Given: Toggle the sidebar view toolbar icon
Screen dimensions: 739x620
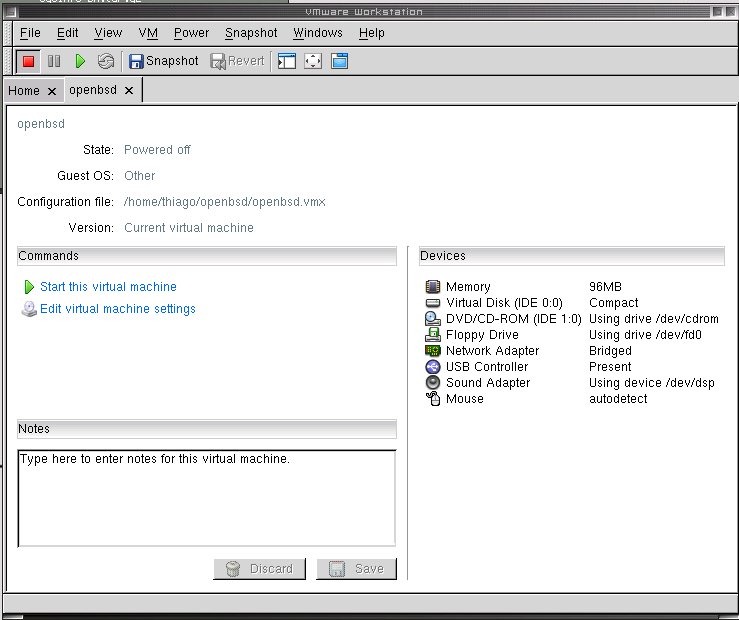Looking at the screenshot, I should point(287,61).
